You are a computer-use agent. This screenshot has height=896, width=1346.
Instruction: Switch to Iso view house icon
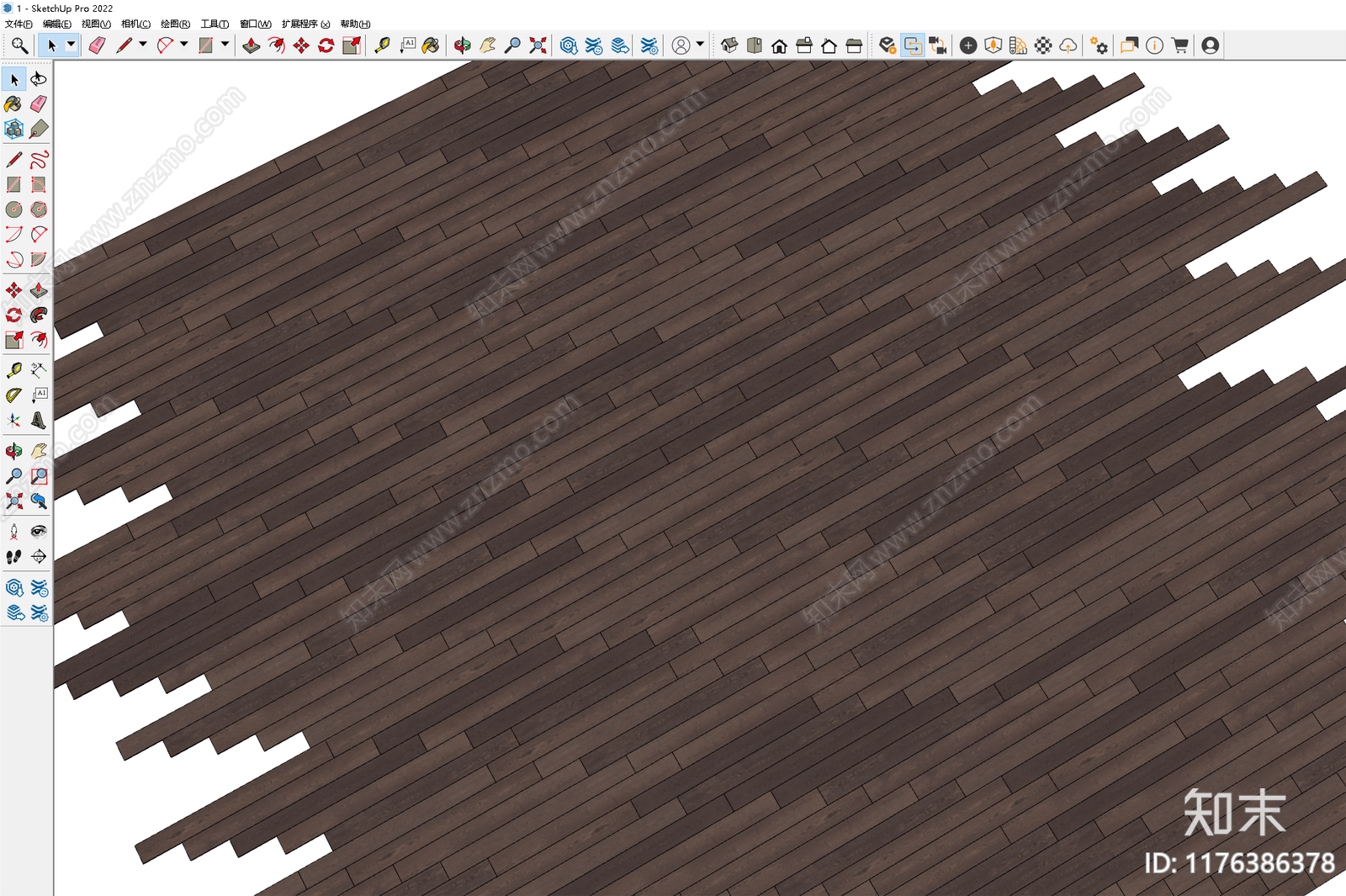[x=729, y=45]
